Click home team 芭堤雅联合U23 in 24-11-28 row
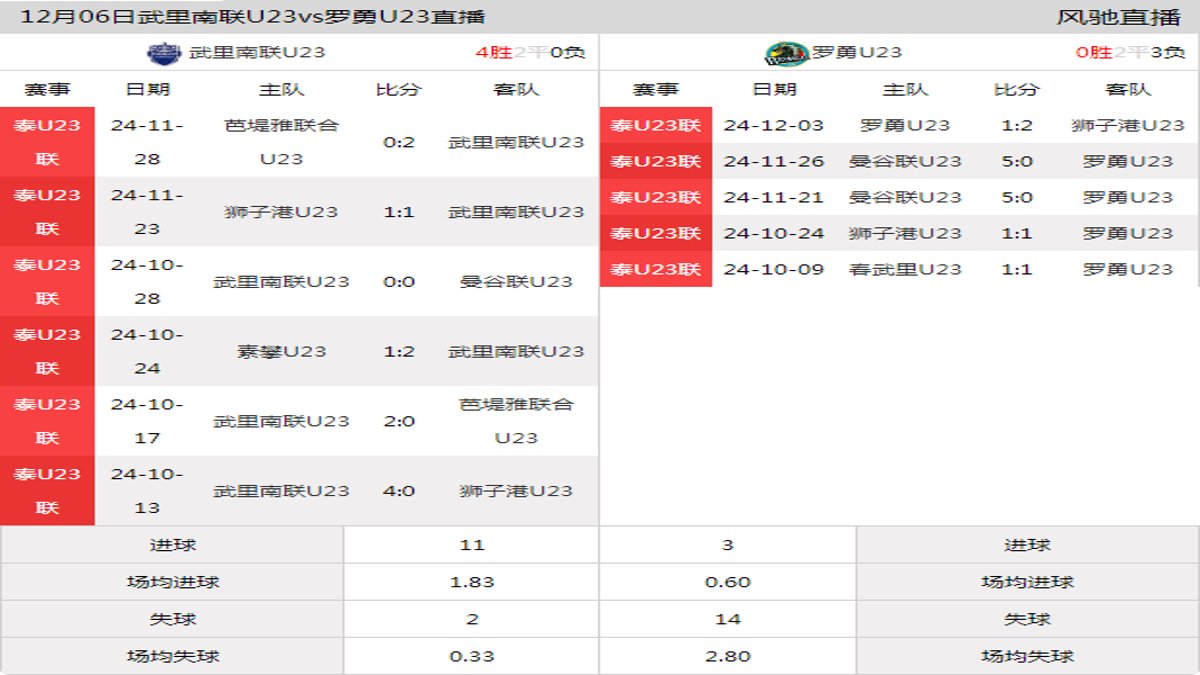The image size is (1200, 675). [281, 142]
